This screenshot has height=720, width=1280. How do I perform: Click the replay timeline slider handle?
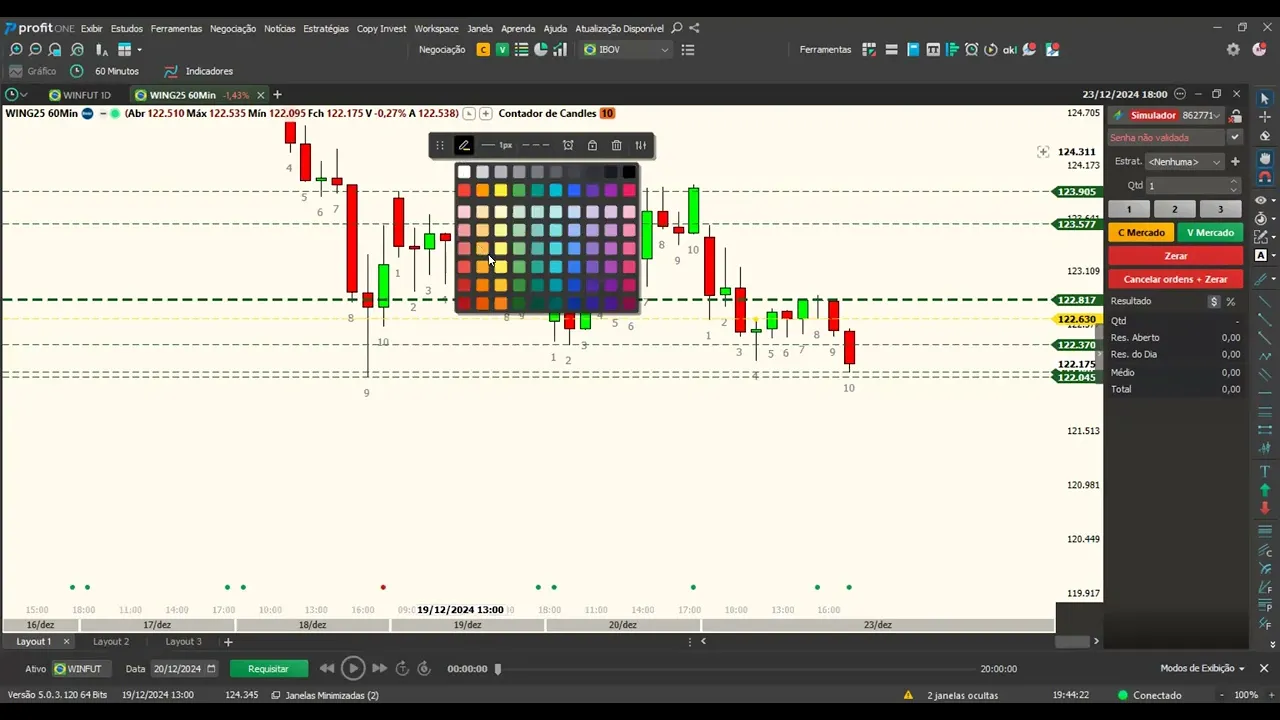coord(498,669)
